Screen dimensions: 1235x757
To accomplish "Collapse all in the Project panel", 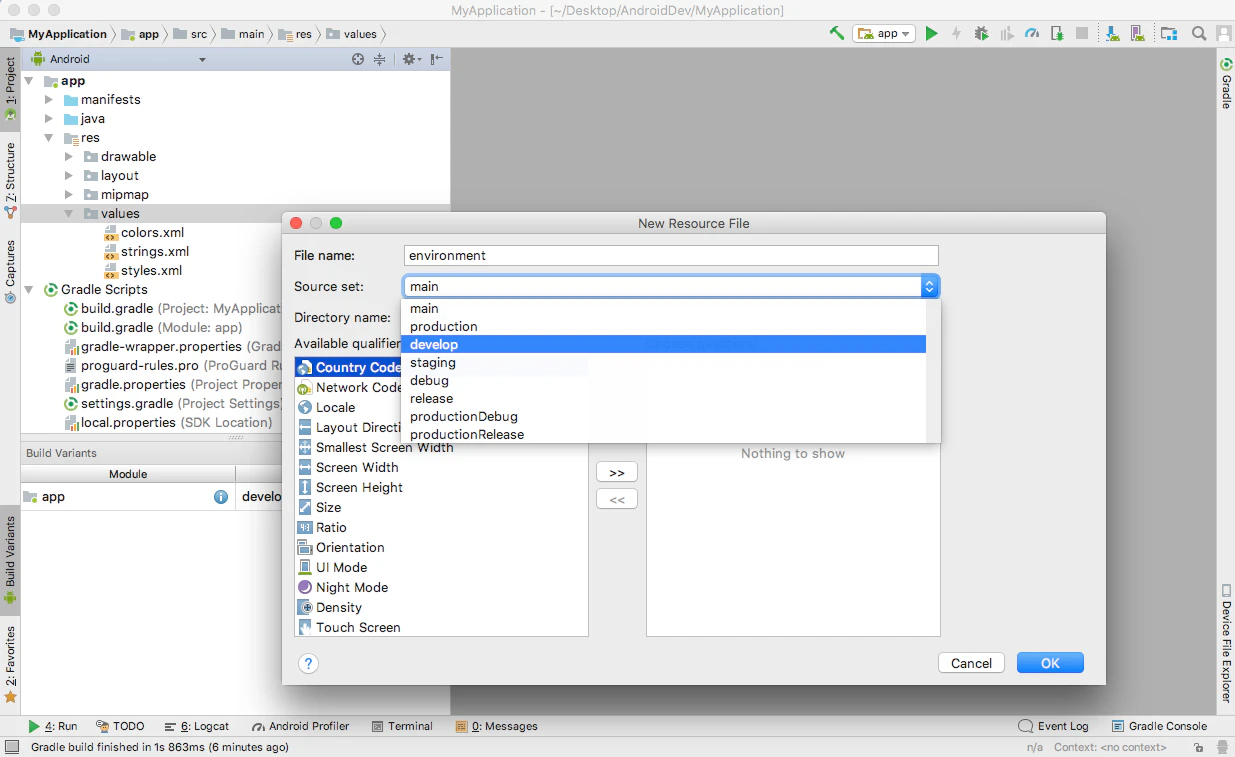I will pos(380,59).
